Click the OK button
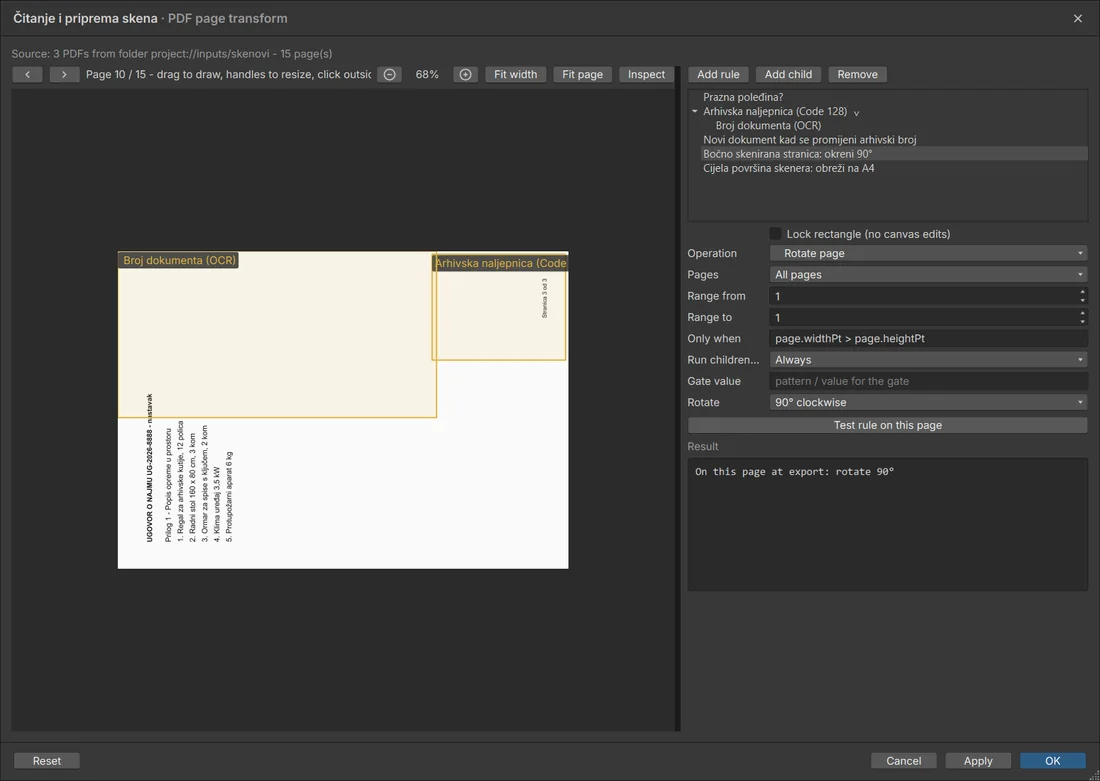The height and width of the screenshot is (781, 1100). (1052, 761)
